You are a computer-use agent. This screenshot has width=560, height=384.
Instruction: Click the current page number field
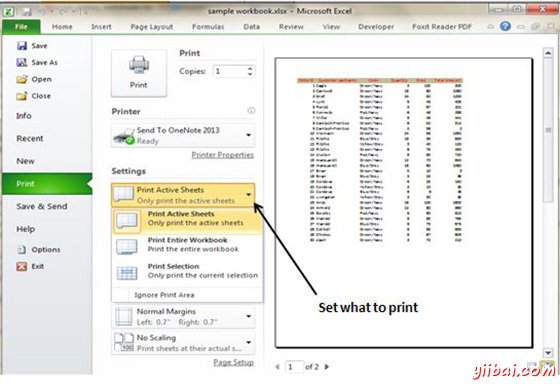pyautogui.click(x=294, y=367)
